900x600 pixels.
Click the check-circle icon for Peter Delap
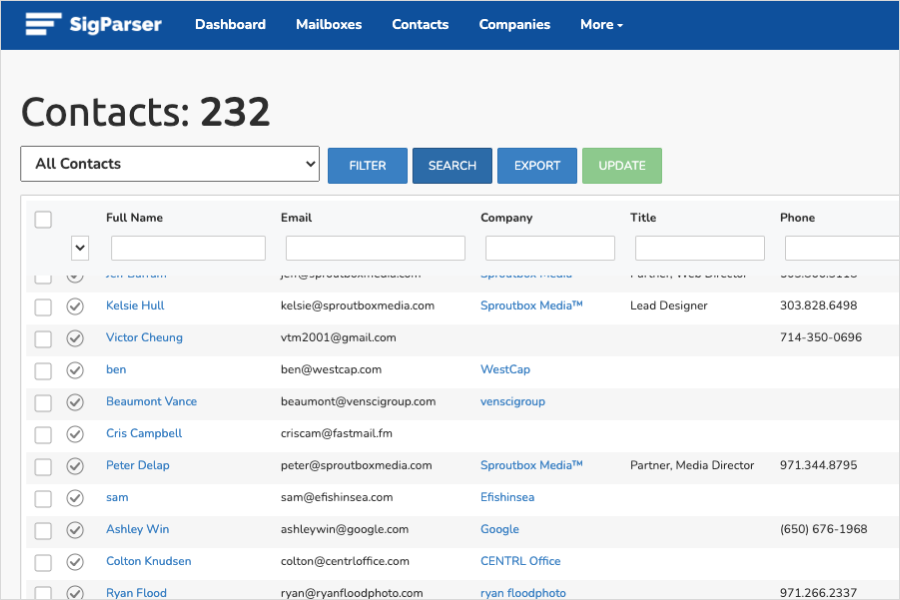[75, 466]
